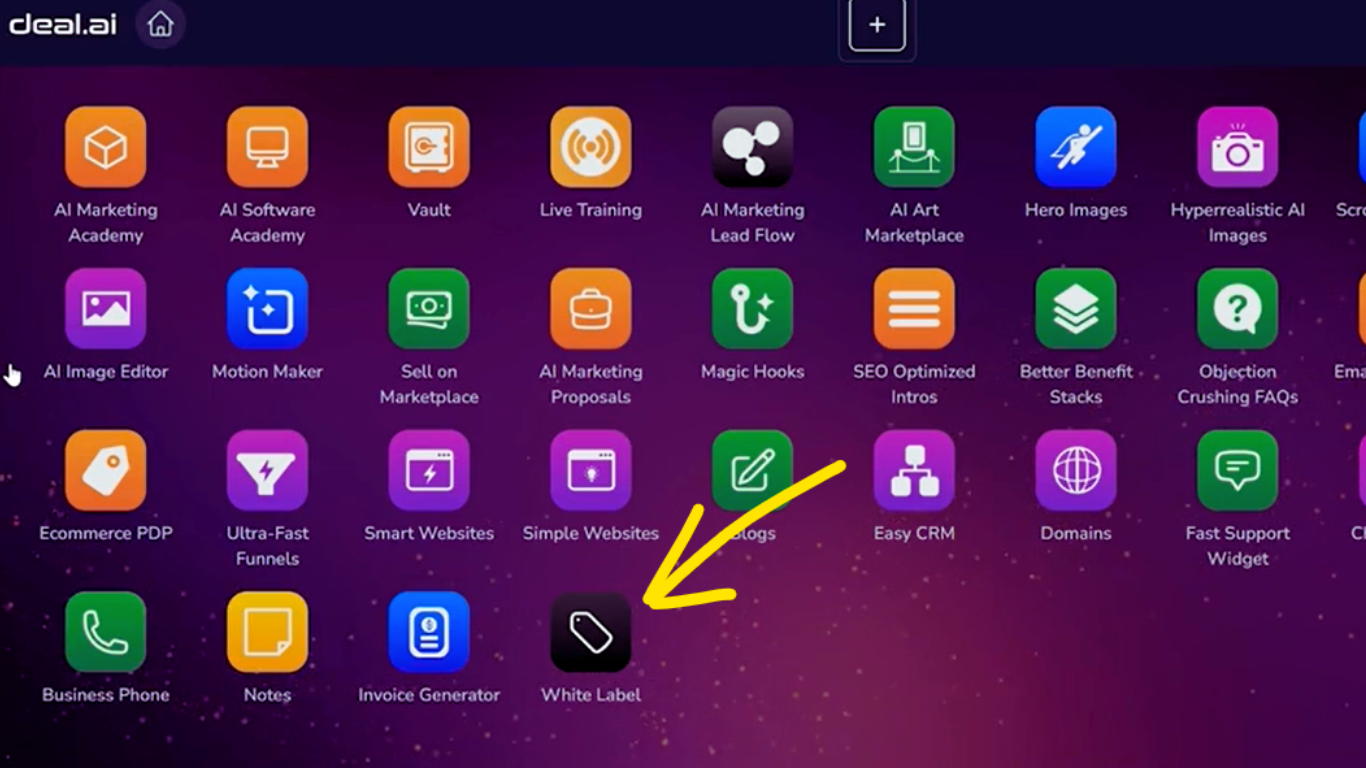Launch the Notes app

(x=267, y=632)
